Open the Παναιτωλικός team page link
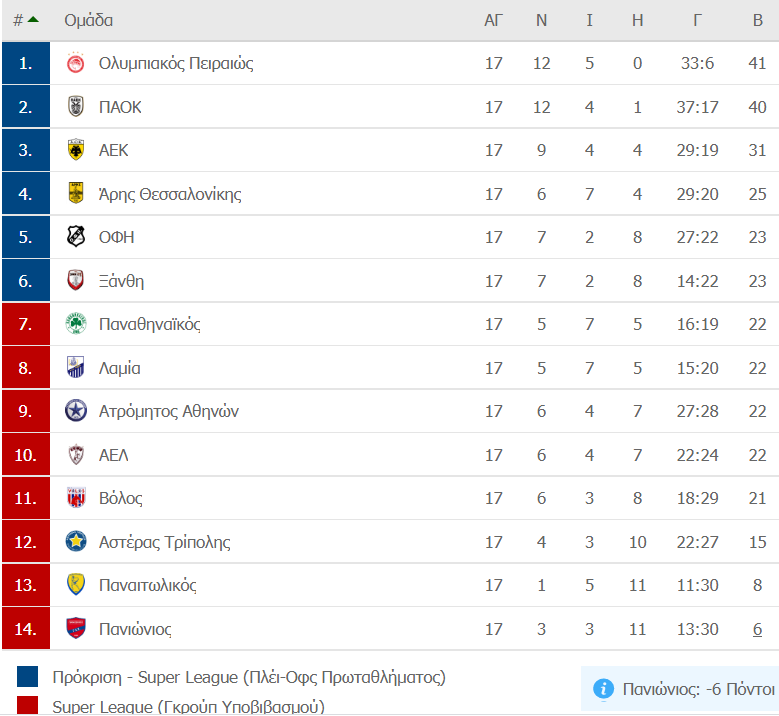The width and height of the screenshot is (779, 716). pyautogui.click(x=148, y=585)
